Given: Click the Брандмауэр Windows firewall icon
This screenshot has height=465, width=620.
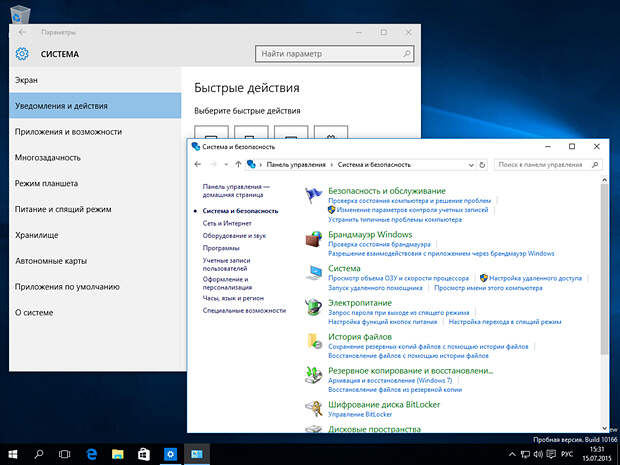Looking at the screenshot, I should point(314,239).
